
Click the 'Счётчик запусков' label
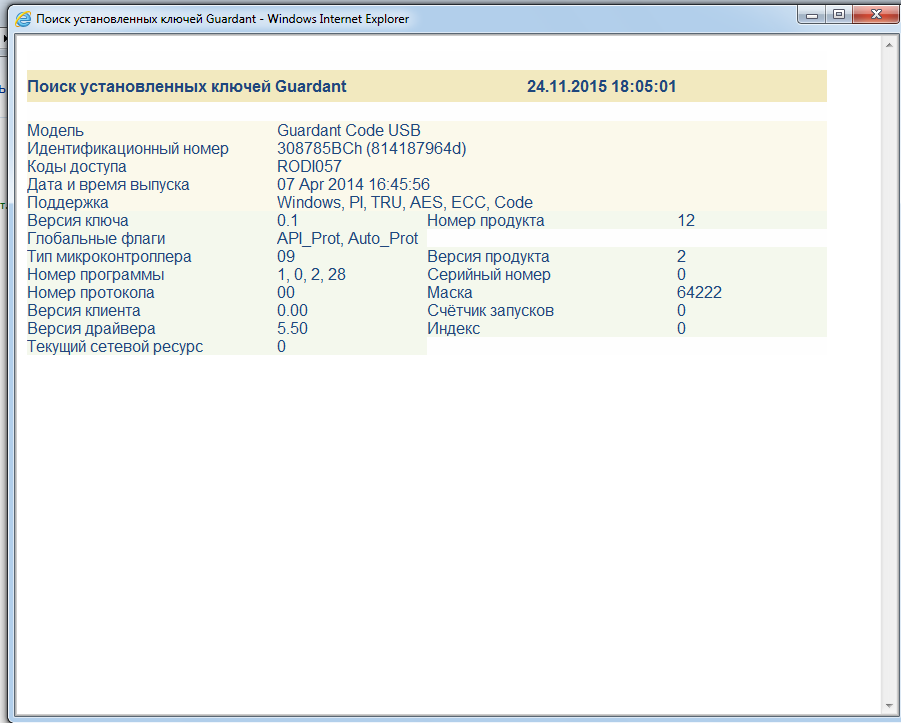pos(491,311)
